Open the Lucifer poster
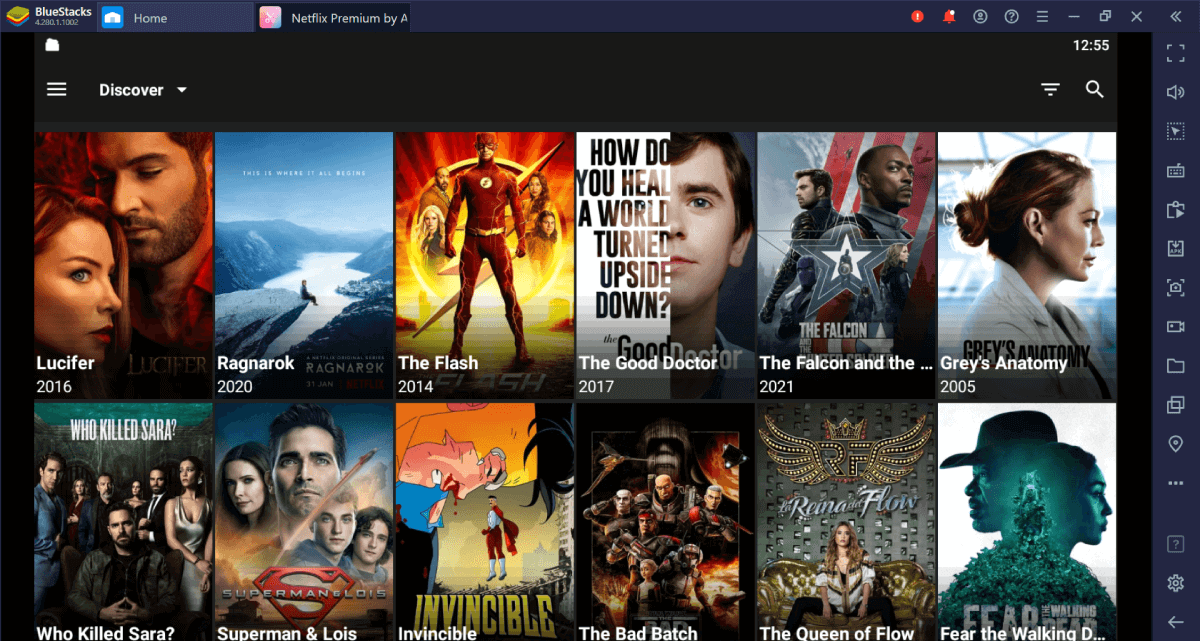1200x641 pixels. [123, 266]
